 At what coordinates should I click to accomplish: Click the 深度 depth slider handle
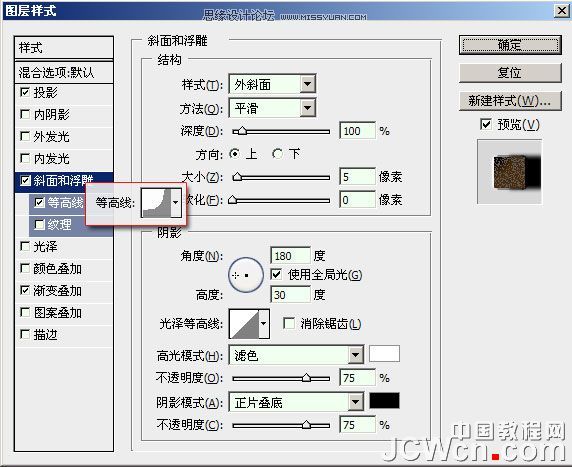(241, 131)
